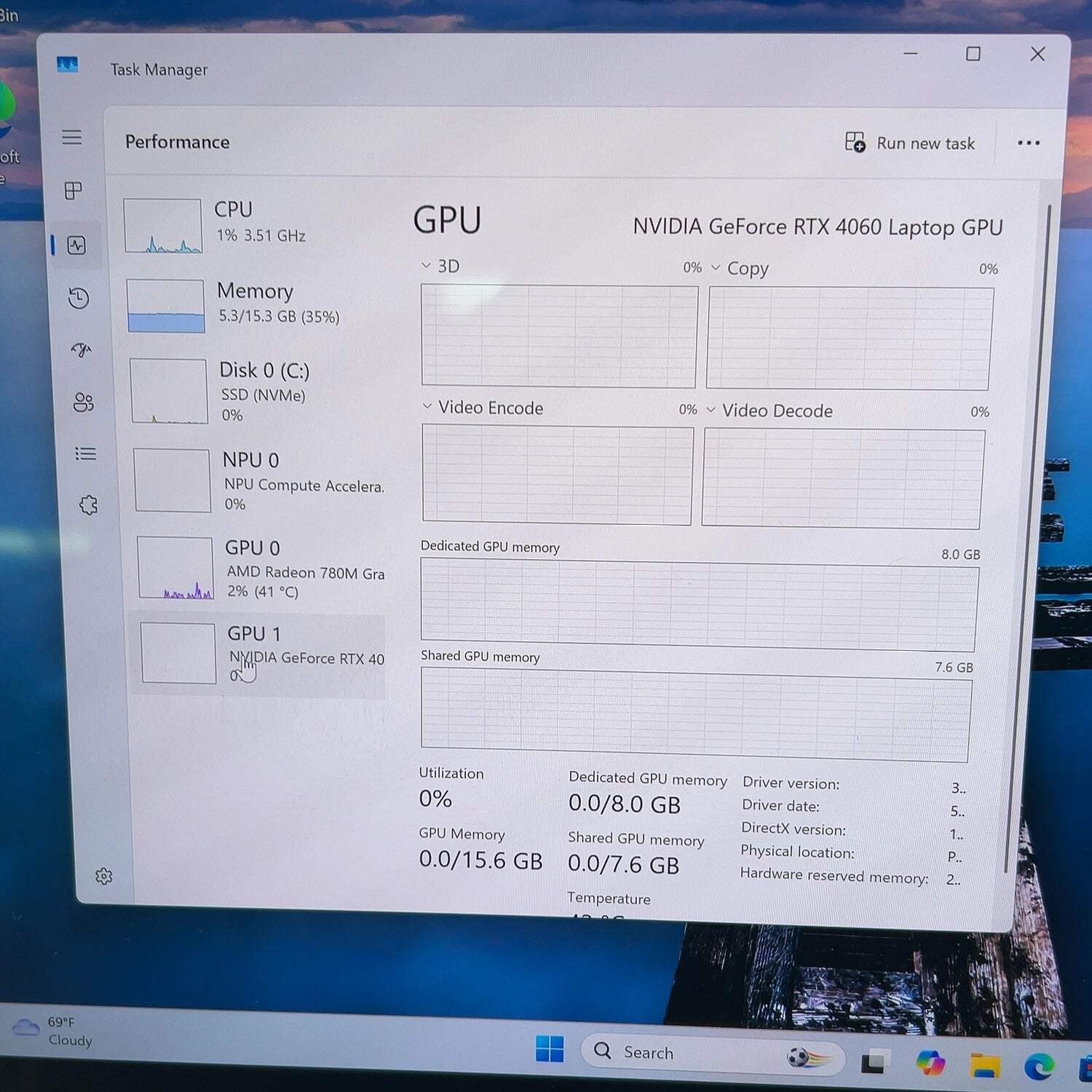The width and height of the screenshot is (1092, 1092).
Task: Click the Performance page heading
Action: (177, 141)
